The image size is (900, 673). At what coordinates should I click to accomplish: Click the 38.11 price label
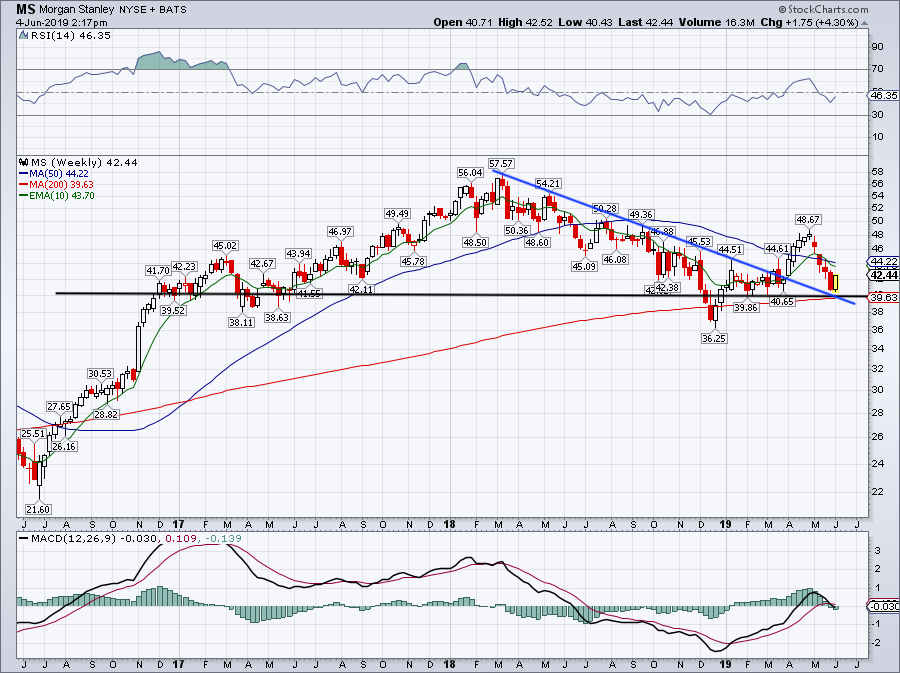coord(241,322)
